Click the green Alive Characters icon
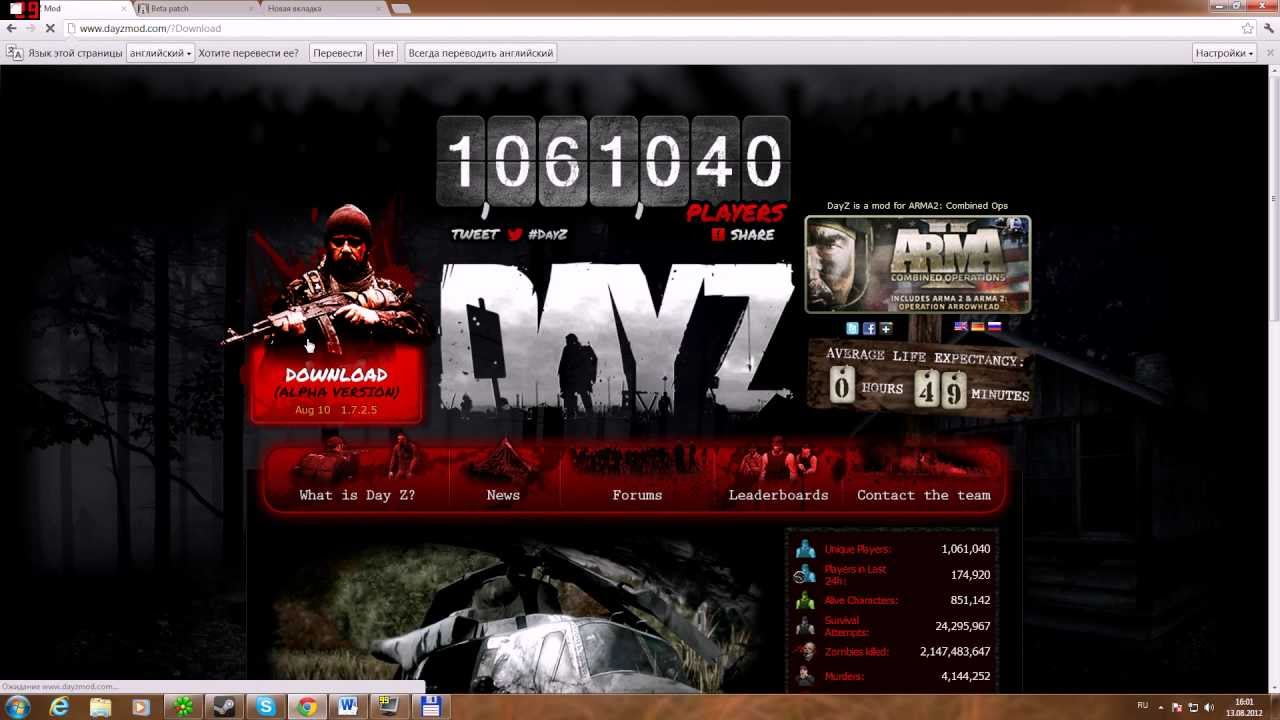The width and height of the screenshot is (1280, 720). tap(805, 600)
